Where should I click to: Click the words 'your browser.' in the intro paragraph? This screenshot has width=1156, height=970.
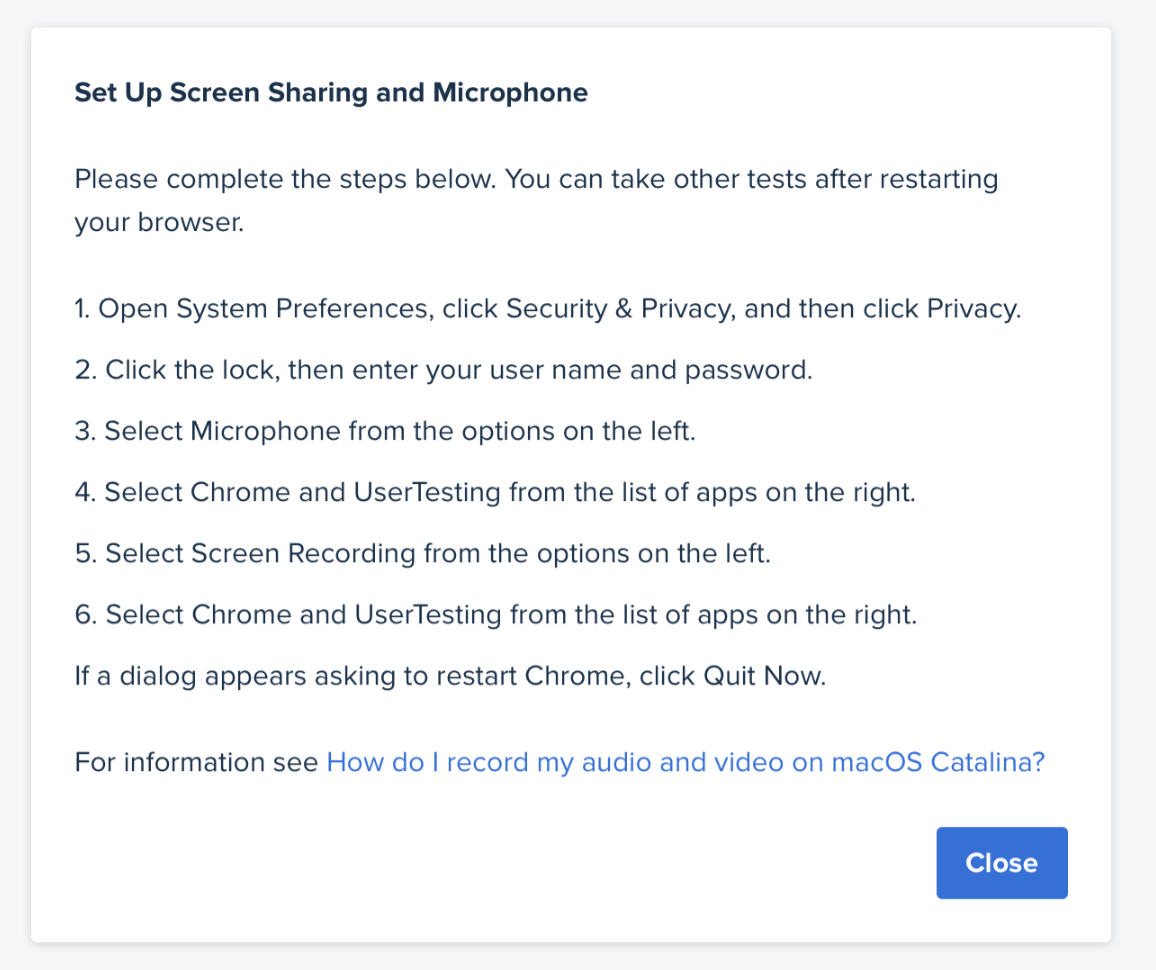pos(159,222)
